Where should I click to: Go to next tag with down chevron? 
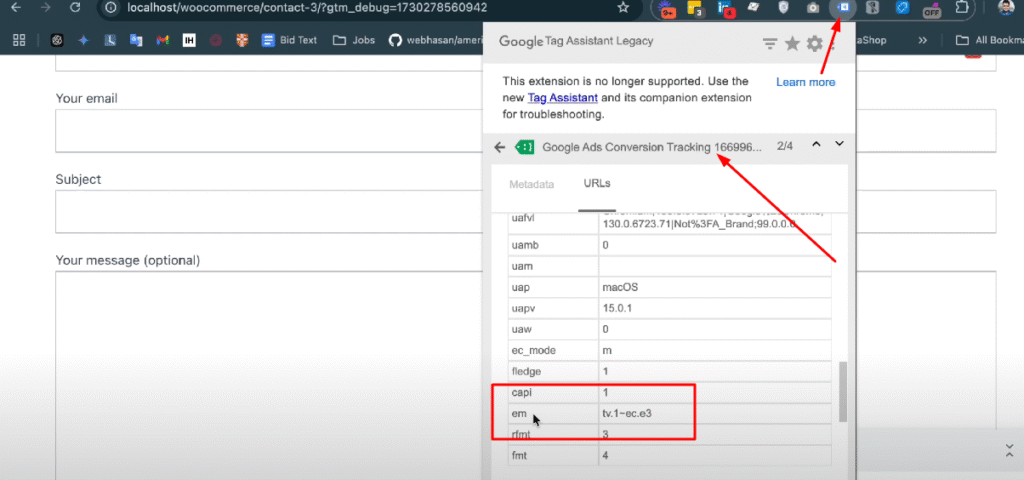click(x=840, y=144)
